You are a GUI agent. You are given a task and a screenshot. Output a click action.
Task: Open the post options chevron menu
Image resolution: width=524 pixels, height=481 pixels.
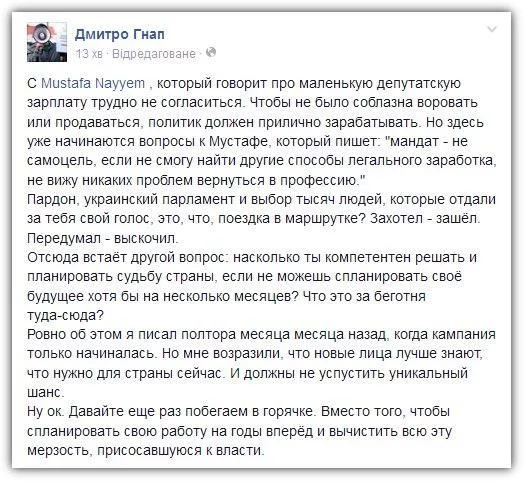pyautogui.click(x=492, y=29)
